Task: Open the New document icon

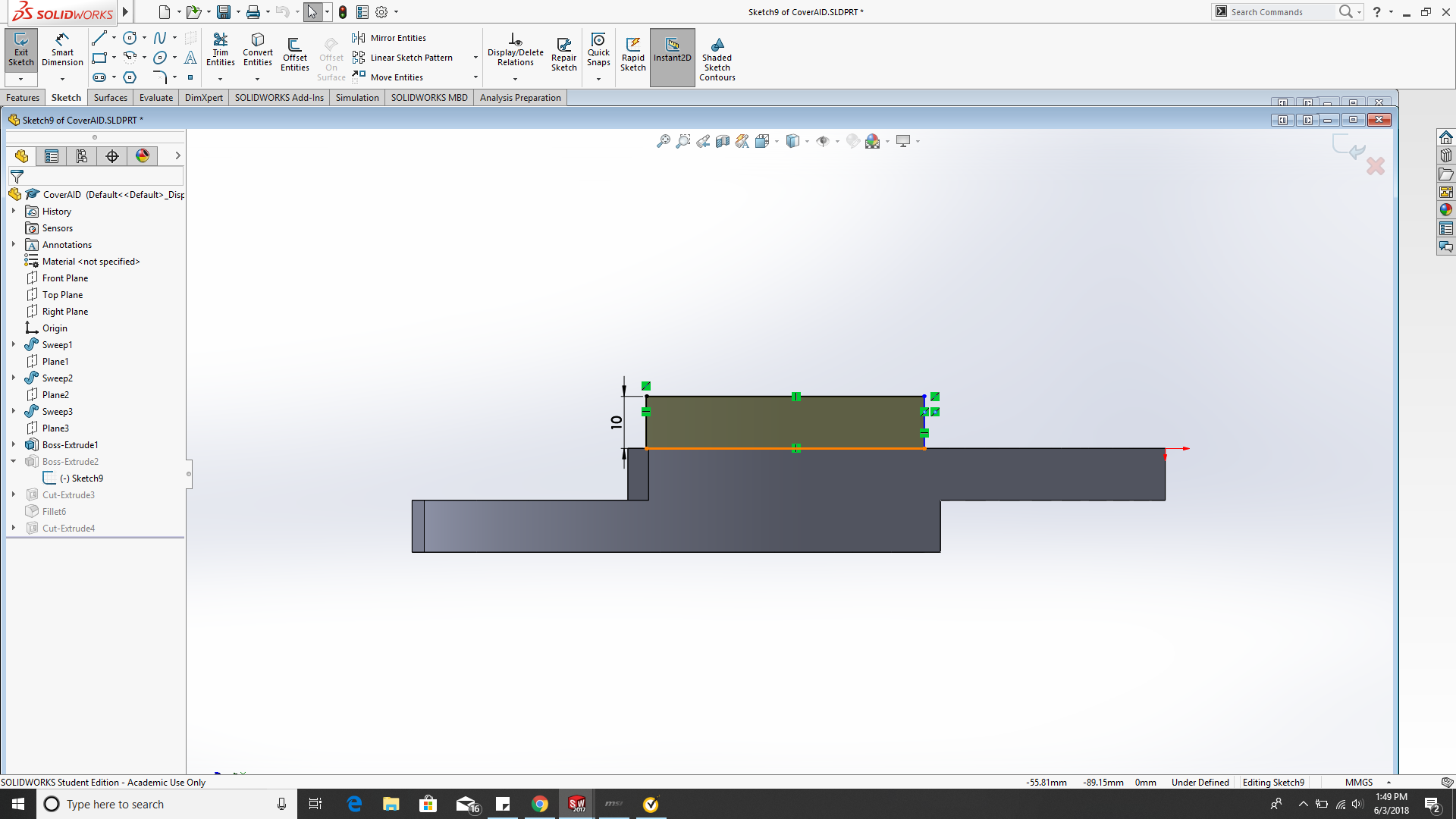Action: 165,12
